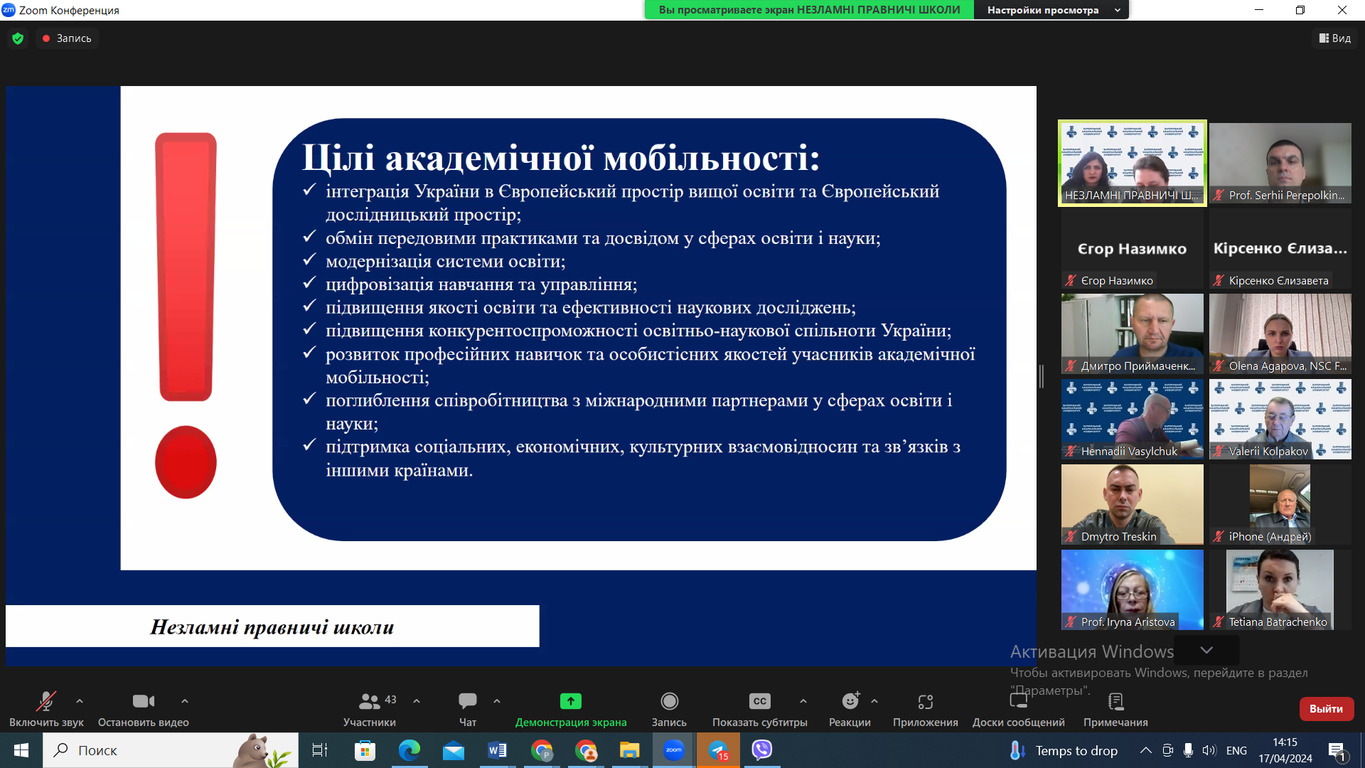Screen dimensions: 1365x768
Task: Select Prof. Serhii Perepolkin video thumbnail
Action: (1280, 163)
